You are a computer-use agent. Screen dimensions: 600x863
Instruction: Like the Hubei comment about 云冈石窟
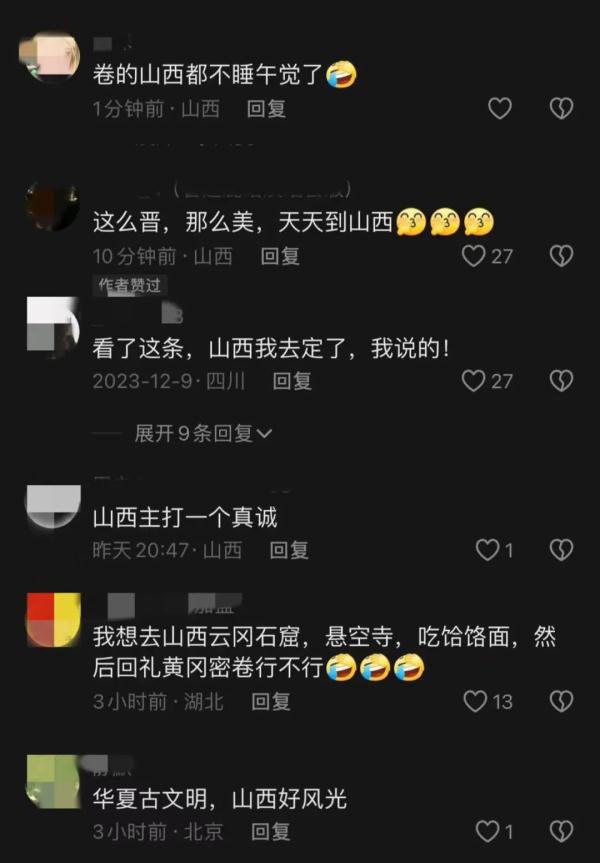click(488, 701)
